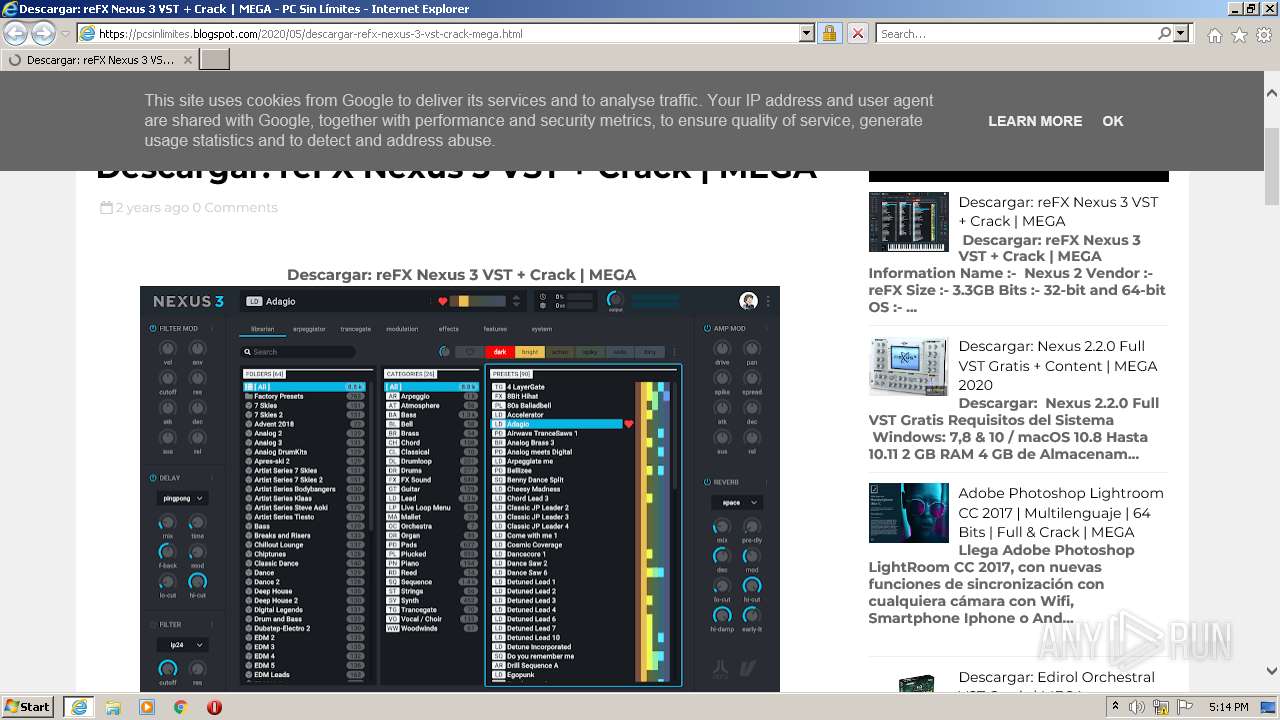The image size is (1280, 720).
Task: Open a new tab button
Action: pos(215,60)
